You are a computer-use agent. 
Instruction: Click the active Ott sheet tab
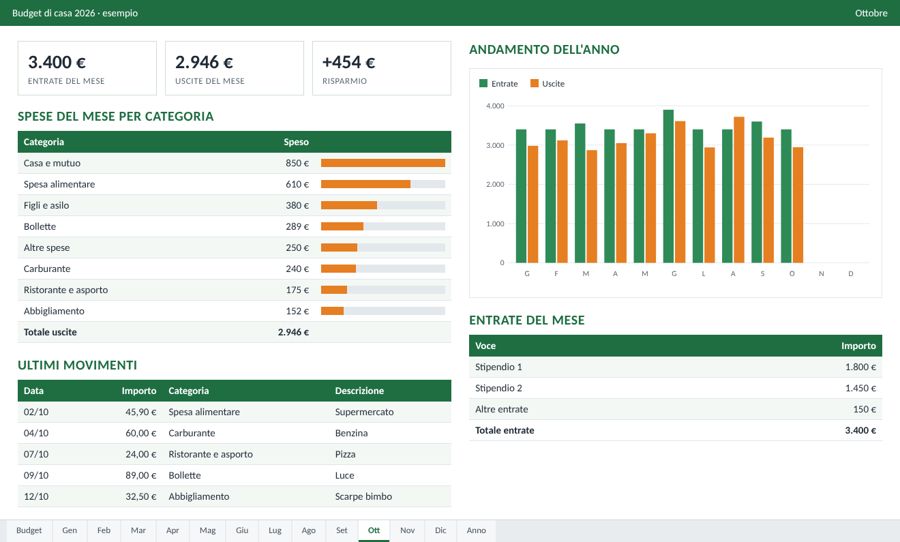374,530
